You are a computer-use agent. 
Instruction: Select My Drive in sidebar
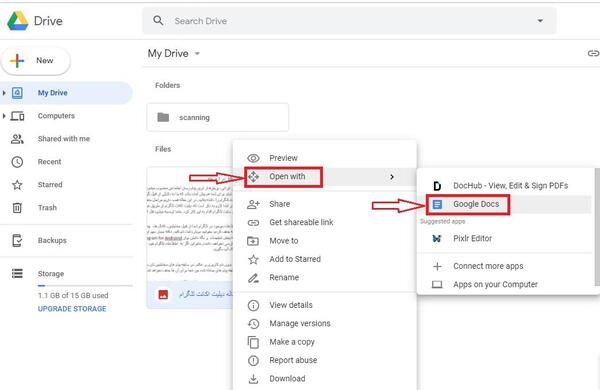click(x=66, y=93)
